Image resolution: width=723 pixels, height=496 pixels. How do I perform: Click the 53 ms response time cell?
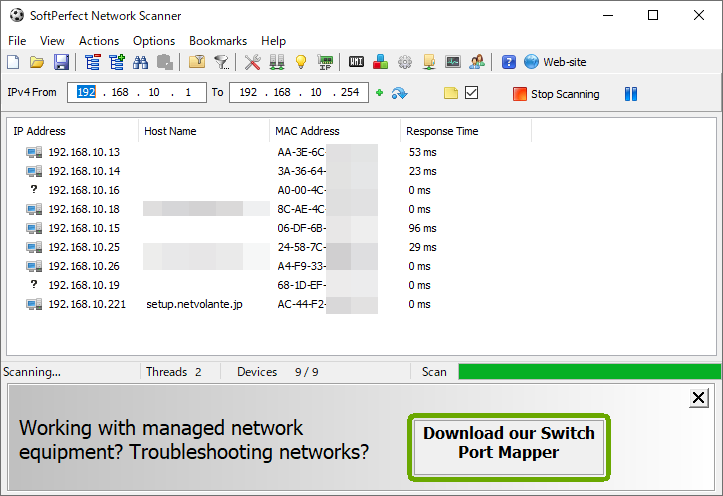(422, 152)
